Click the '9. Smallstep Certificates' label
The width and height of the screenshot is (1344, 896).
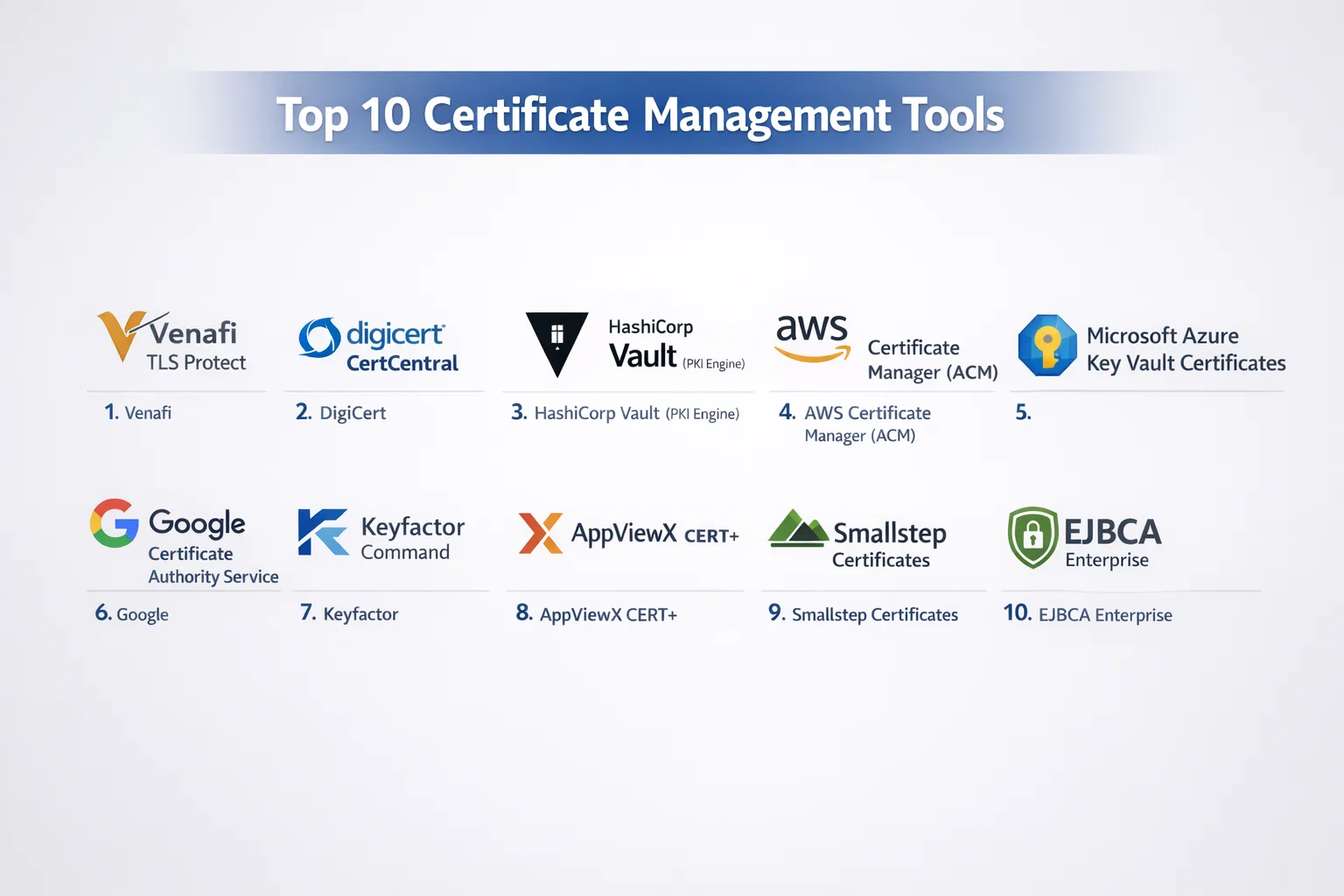point(864,614)
